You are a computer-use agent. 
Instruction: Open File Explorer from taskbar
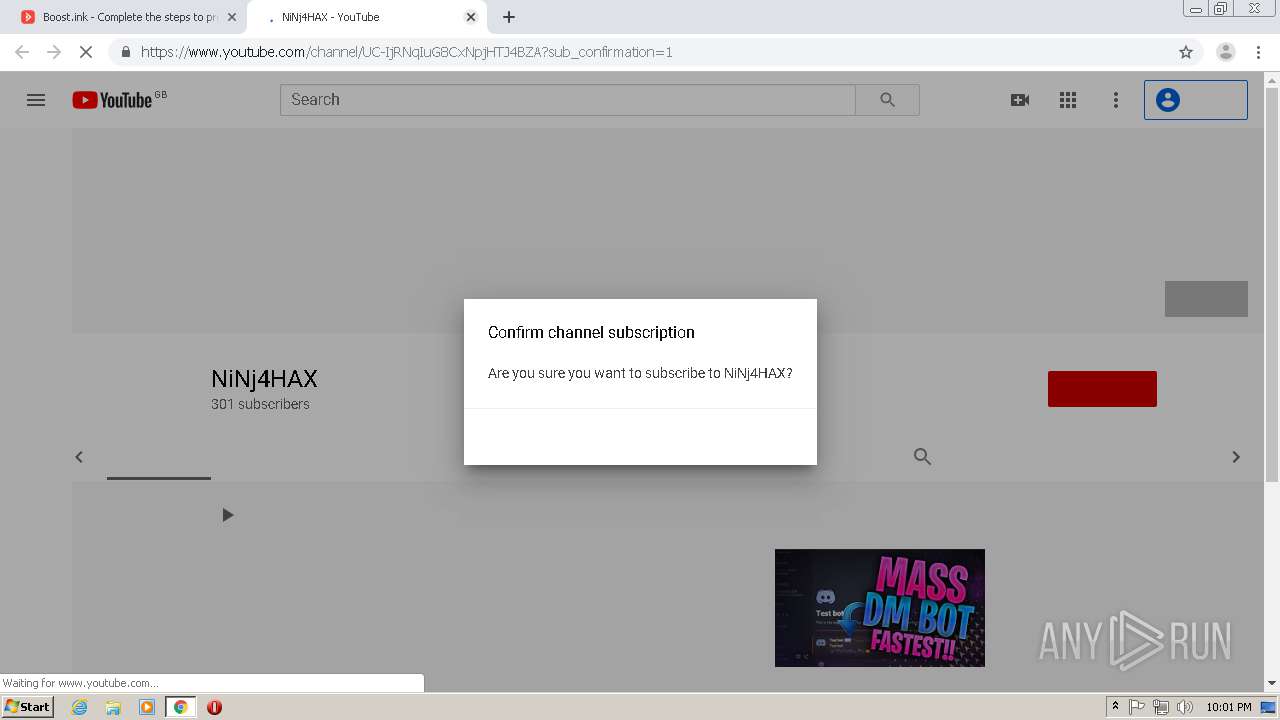pos(113,707)
